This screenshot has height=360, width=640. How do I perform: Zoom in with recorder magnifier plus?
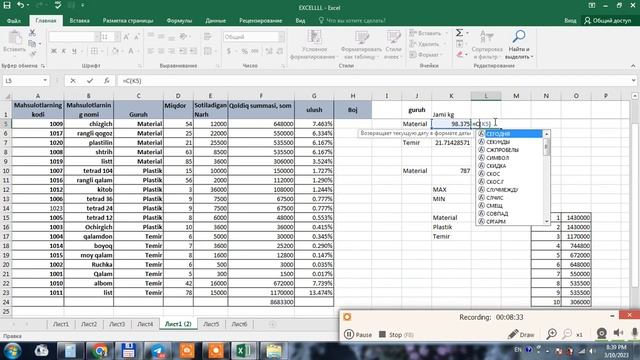(x=551, y=334)
